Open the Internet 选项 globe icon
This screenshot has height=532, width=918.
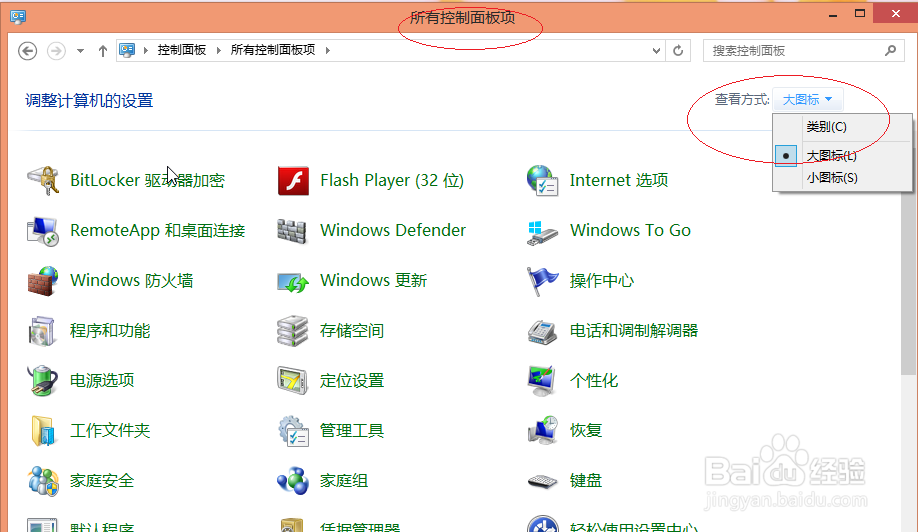(x=542, y=180)
